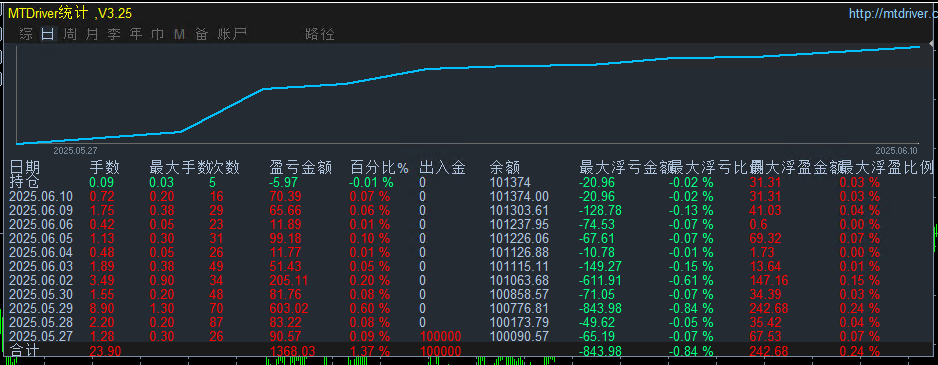Viewport: 938px width, 365px height.
Task: Click the balance value 101303.61
Action: tap(519, 210)
